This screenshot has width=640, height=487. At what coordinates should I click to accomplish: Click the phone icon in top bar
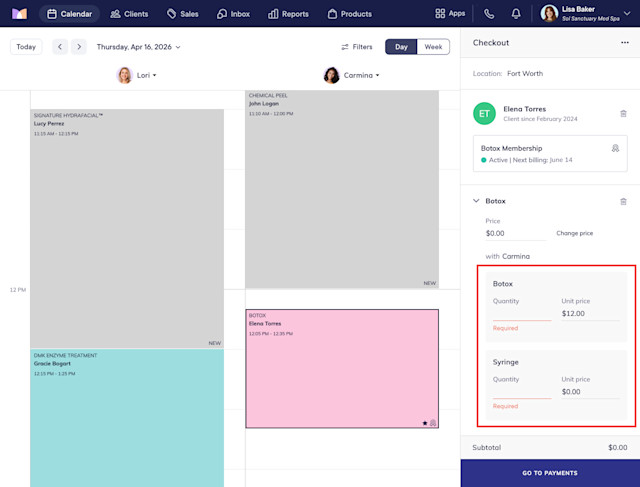pyautogui.click(x=489, y=14)
